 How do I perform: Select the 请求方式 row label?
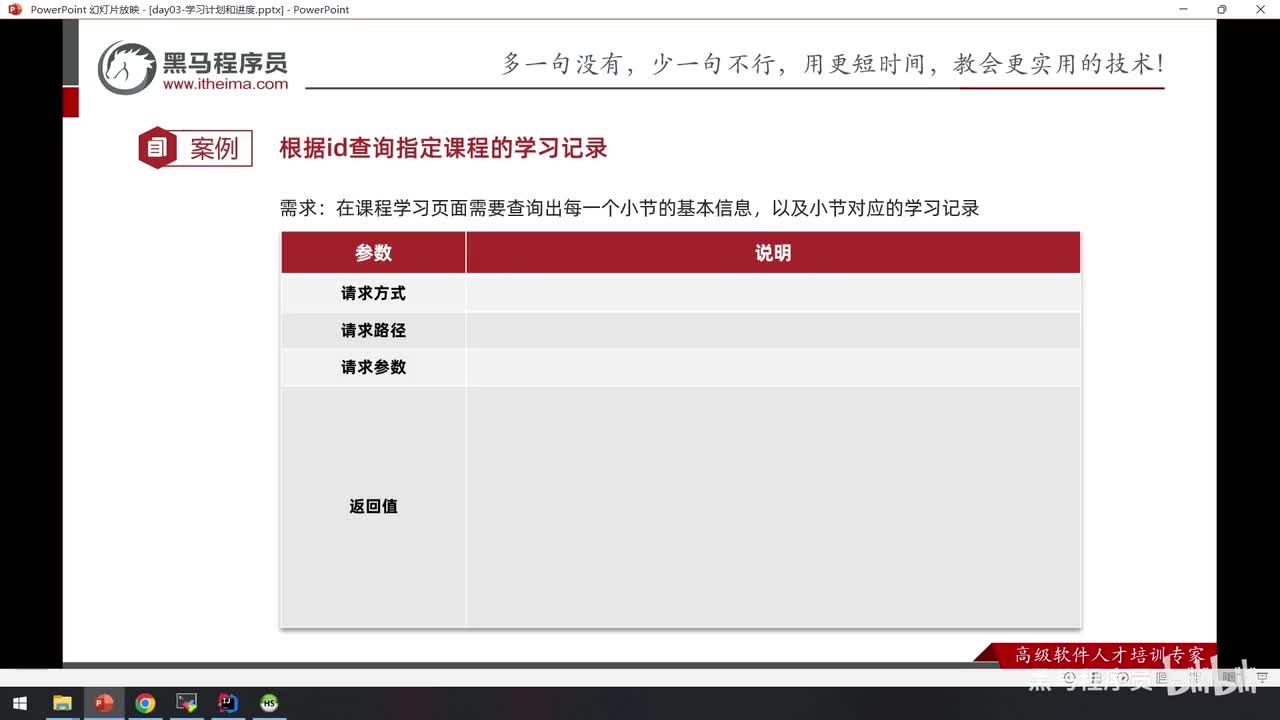tap(373, 293)
